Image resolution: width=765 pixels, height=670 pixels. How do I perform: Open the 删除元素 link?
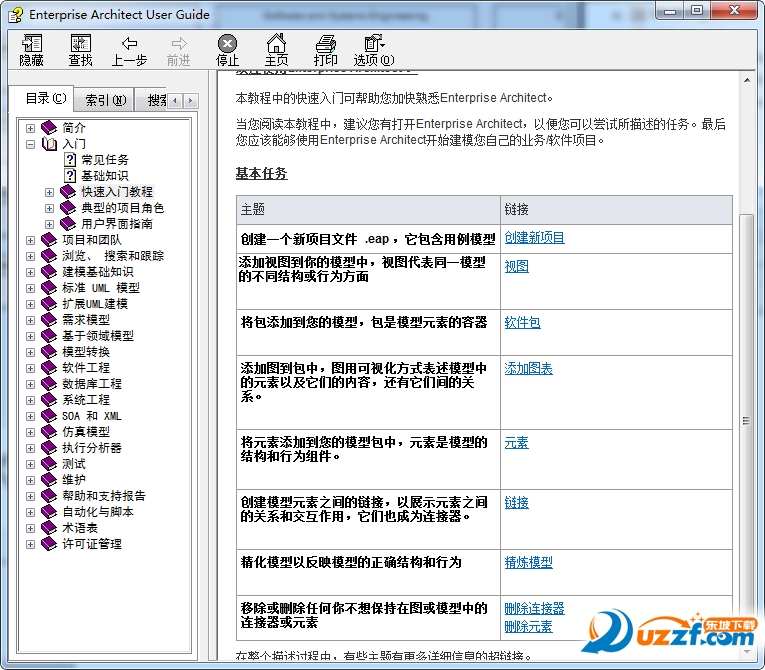(x=528, y=627)
